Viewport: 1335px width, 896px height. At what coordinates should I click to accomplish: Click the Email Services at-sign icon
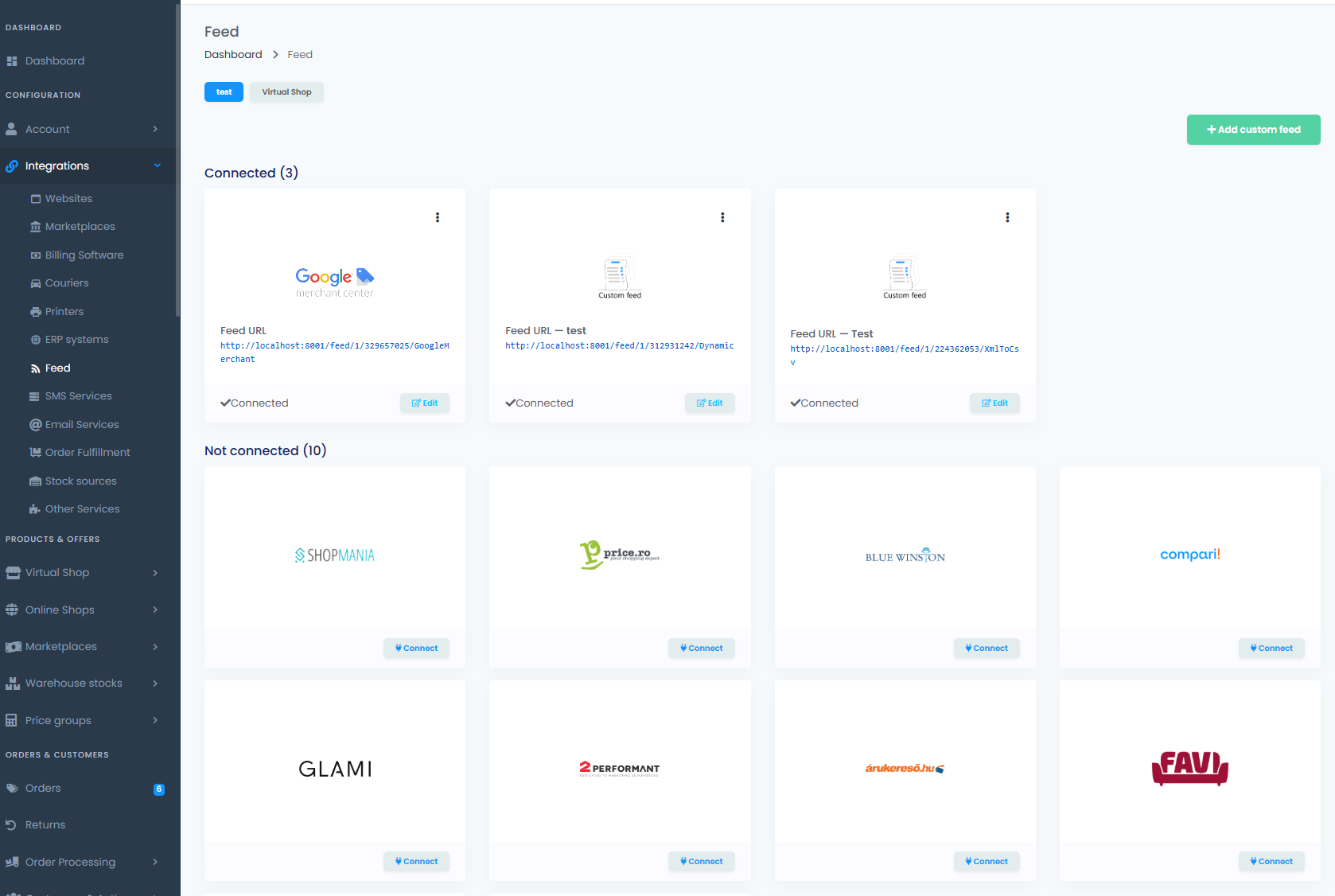coord(35,425)
